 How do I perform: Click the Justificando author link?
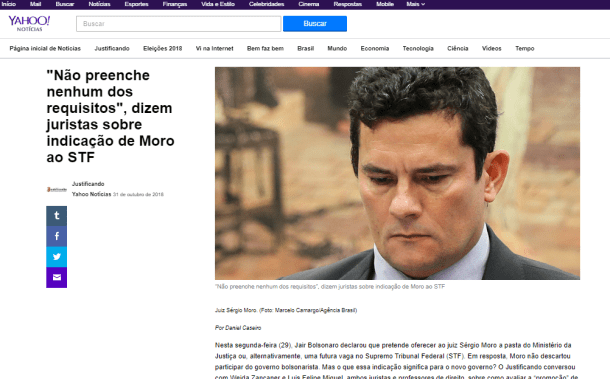[88, 184]
